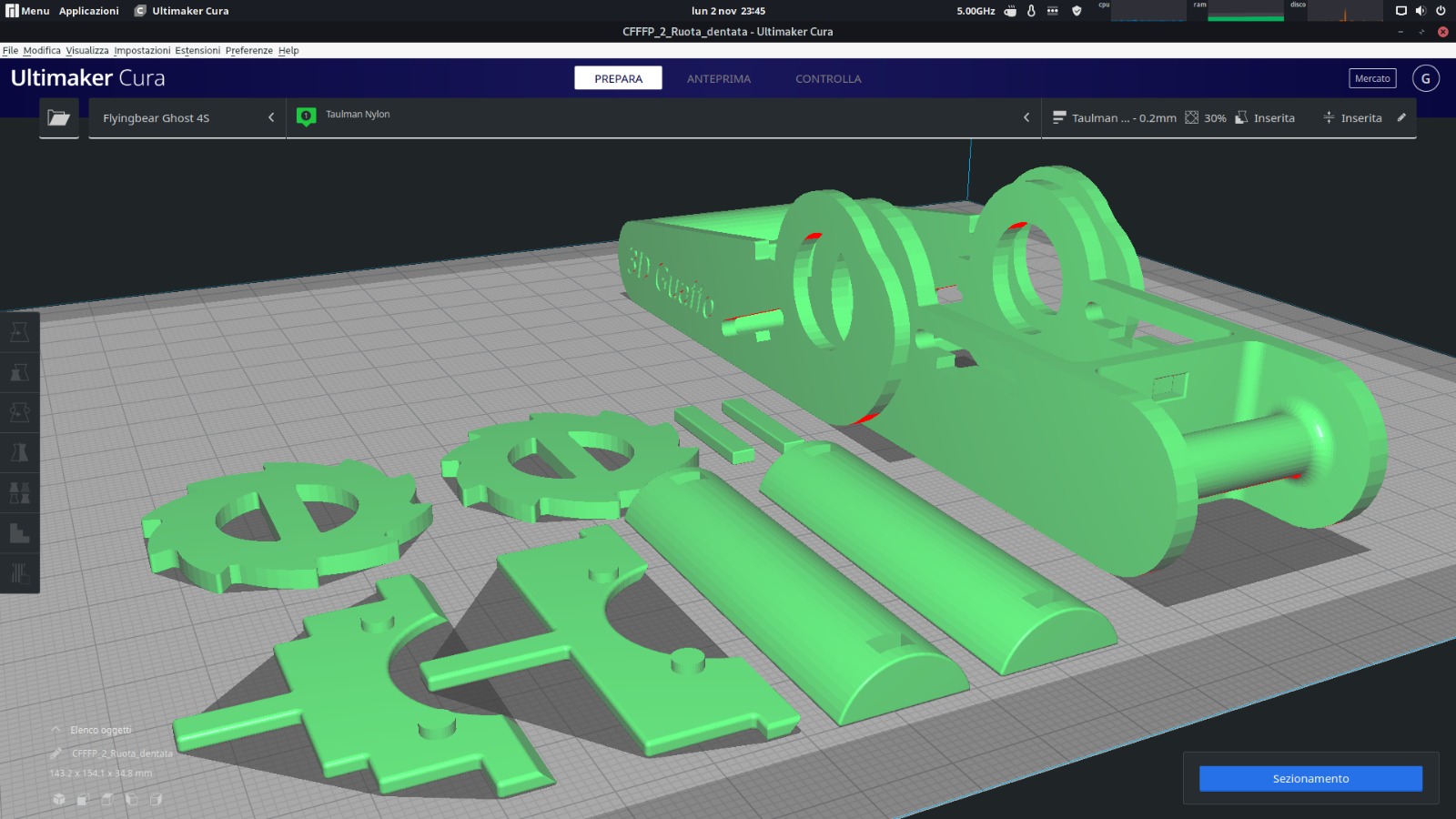
Task: Click the adhesion icon before second Inserita
Action: click(x=1329, y=117)
